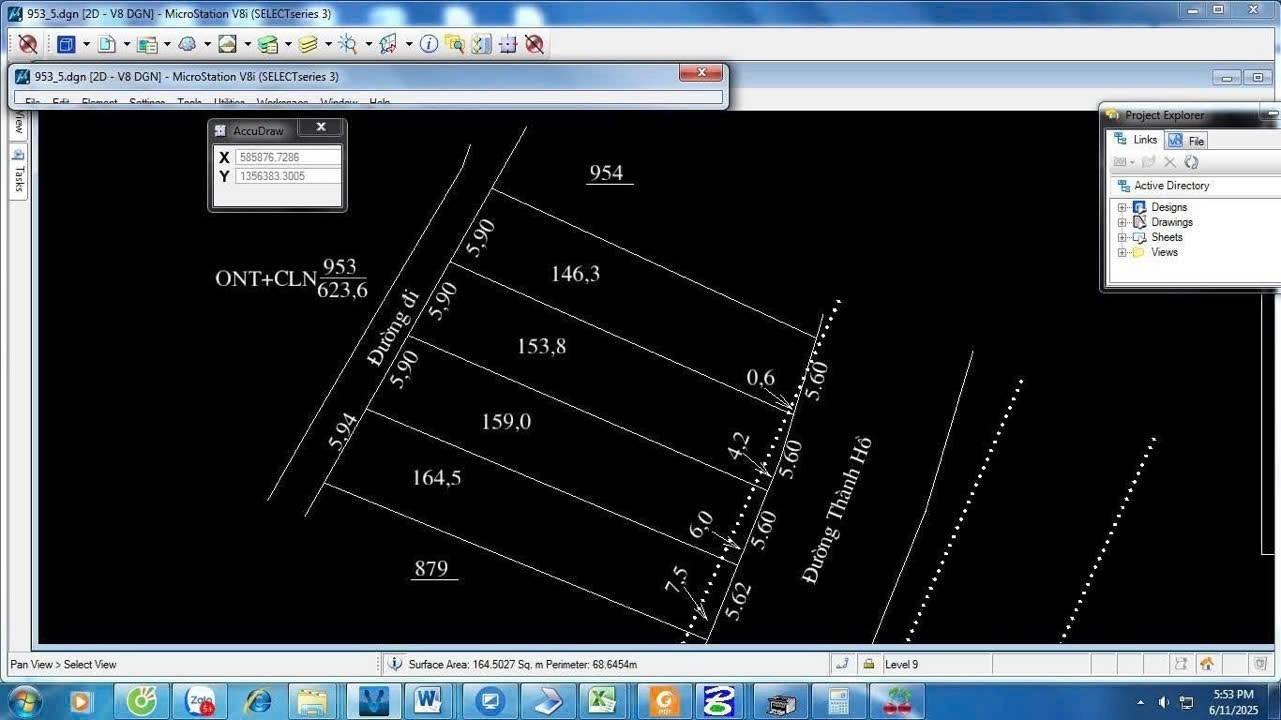Expand the Views tree node

click(1122, 253)
